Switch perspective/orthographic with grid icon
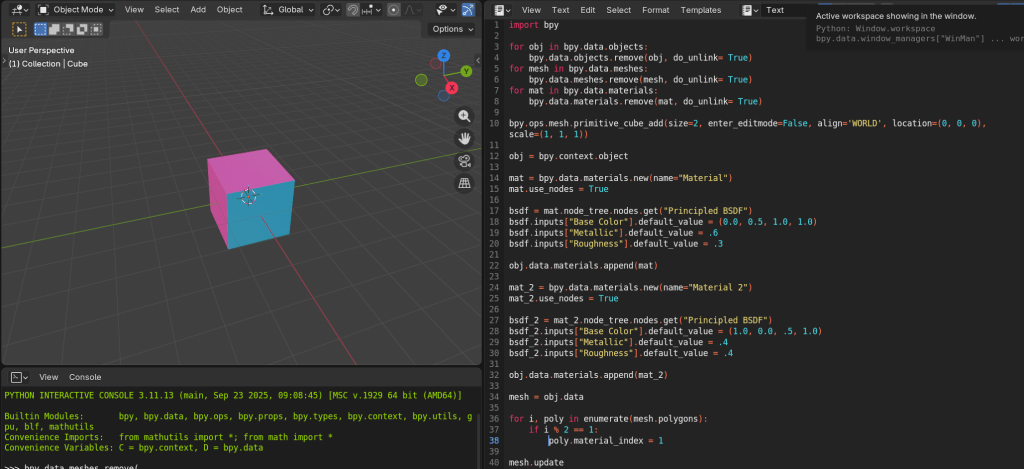Screen dimensions: 1024x469 464,183
